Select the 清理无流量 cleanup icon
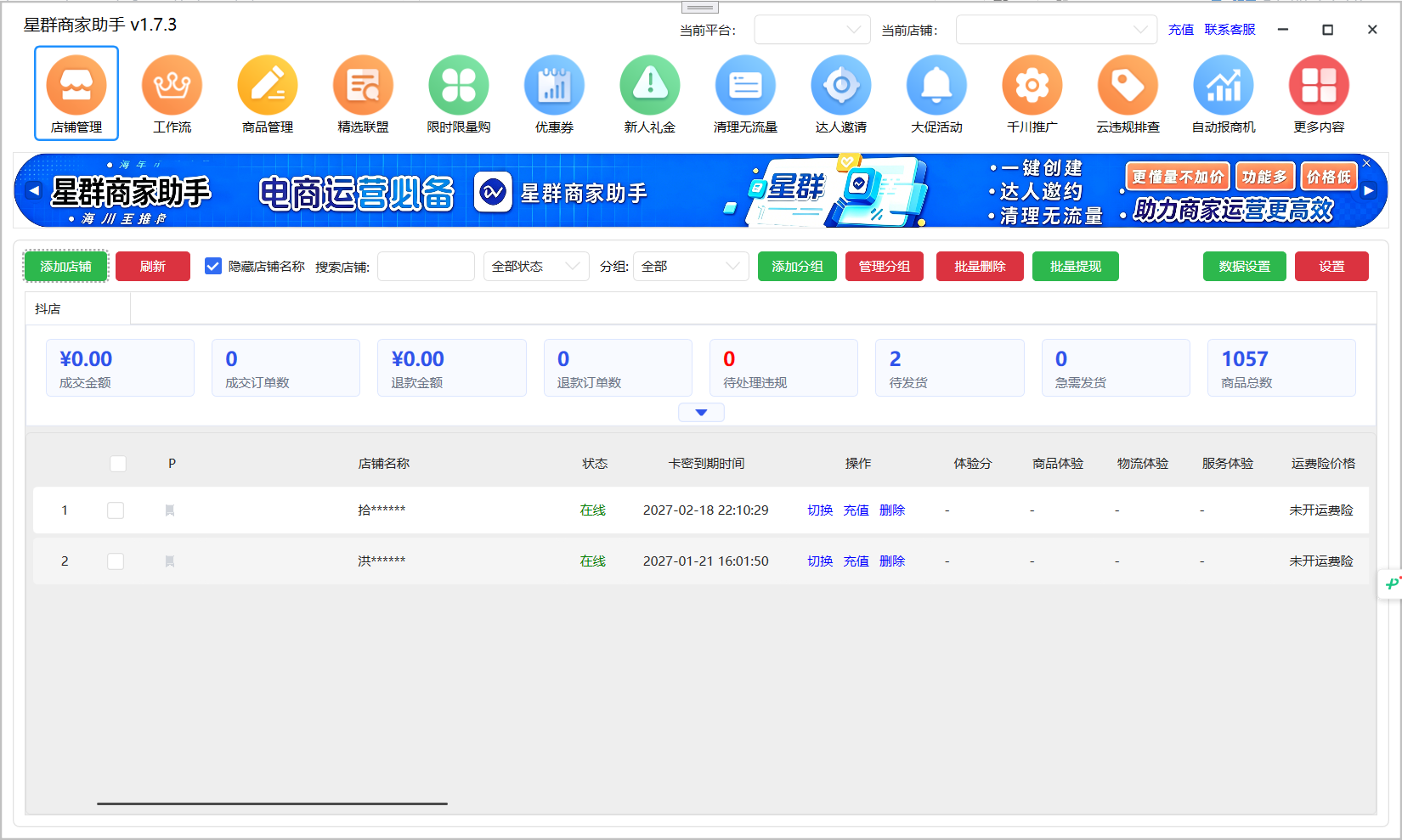The height and width of the screenshot is (840, 1402). [745, 93]
